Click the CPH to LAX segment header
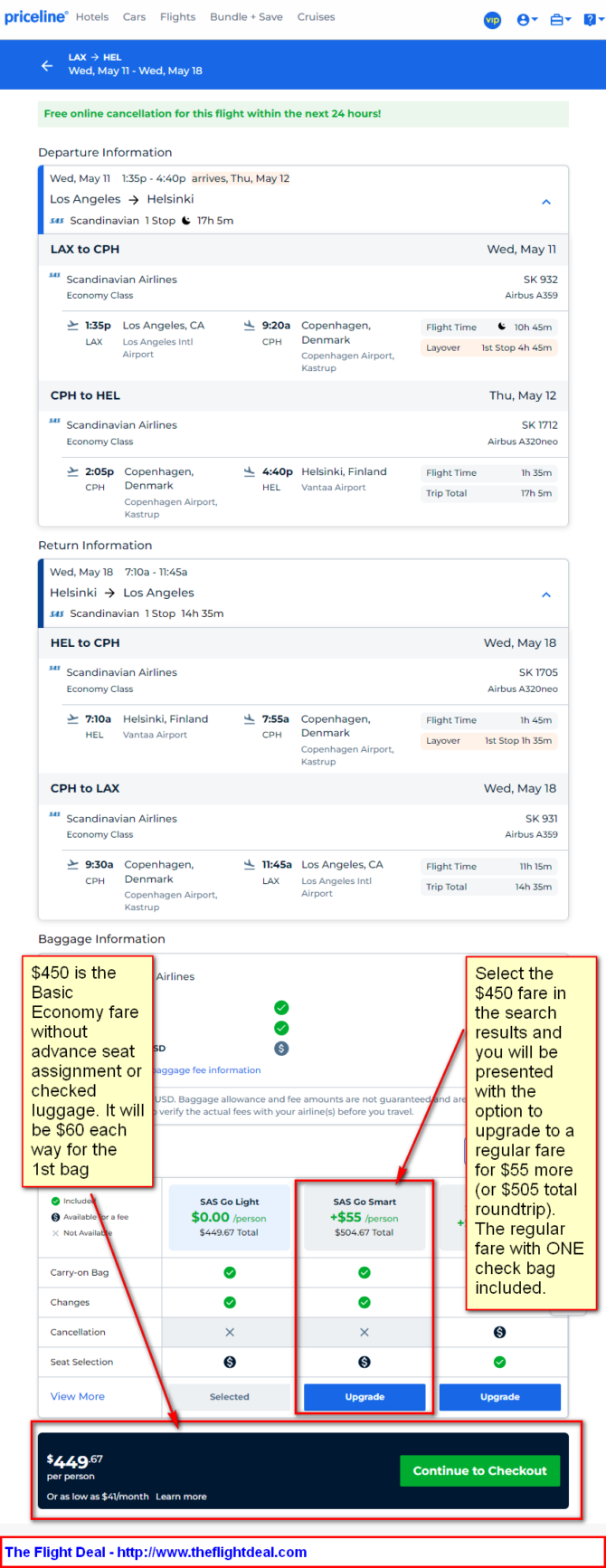Screen dimensions: 606x1568 (x=303, y=789)
